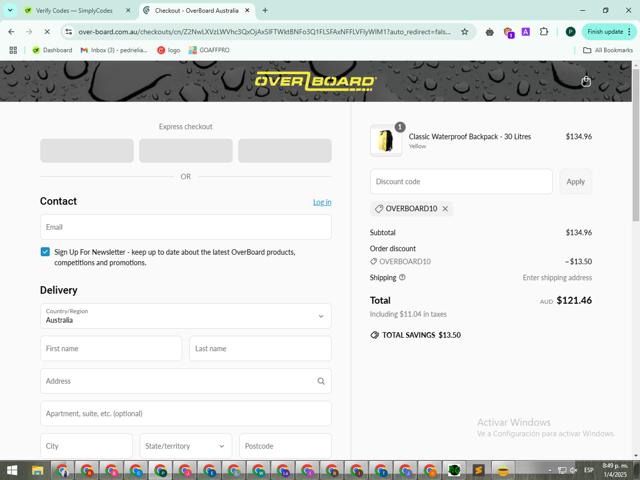Focus the Email input field
This screenshot has height=480, width=640.
[186, 227]
